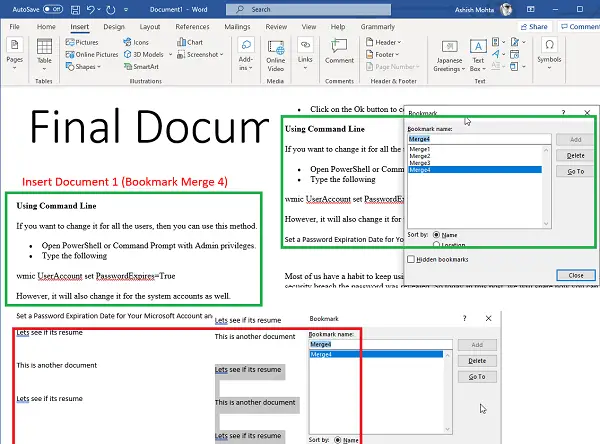Open Online Pictures in the ribbon

point(92,54)
